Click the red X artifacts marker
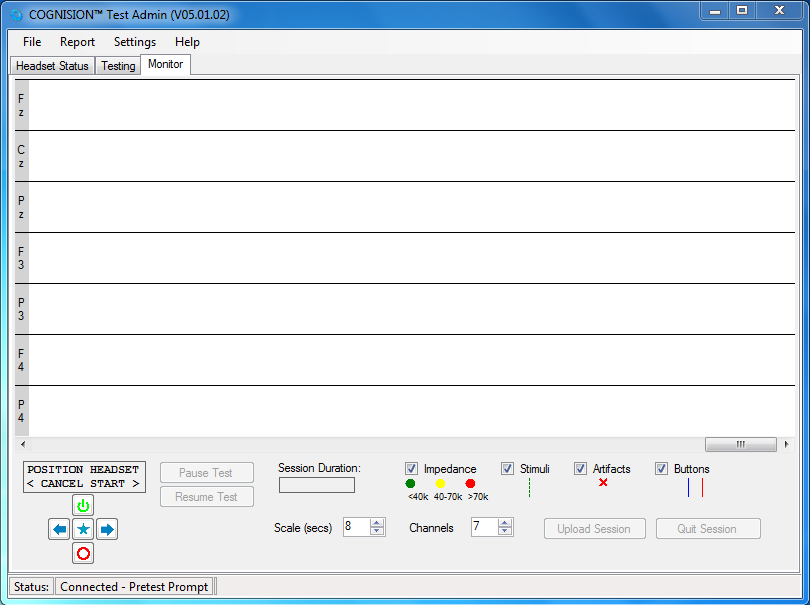 click(x=603, y=483)
